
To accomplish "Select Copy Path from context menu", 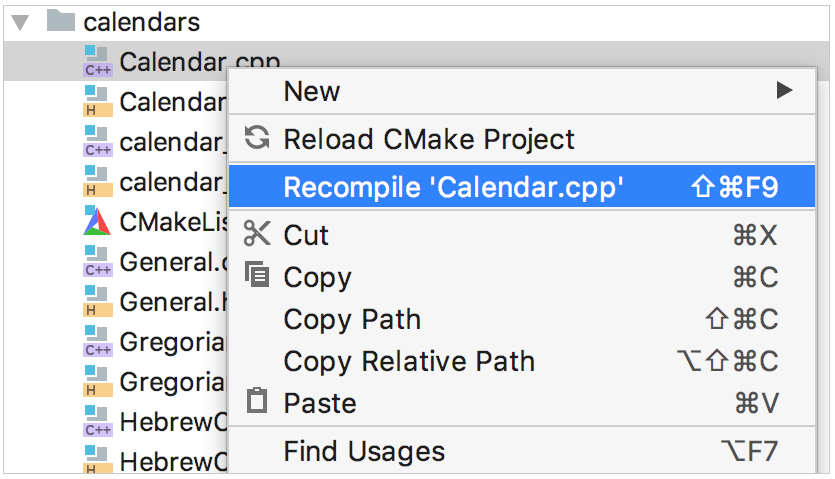I will tap(522, 319).
